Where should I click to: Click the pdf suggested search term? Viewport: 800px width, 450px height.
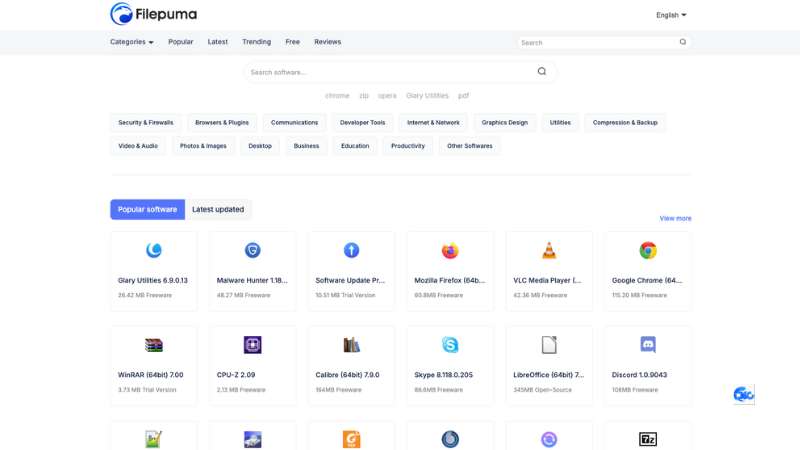coord(463,95)
